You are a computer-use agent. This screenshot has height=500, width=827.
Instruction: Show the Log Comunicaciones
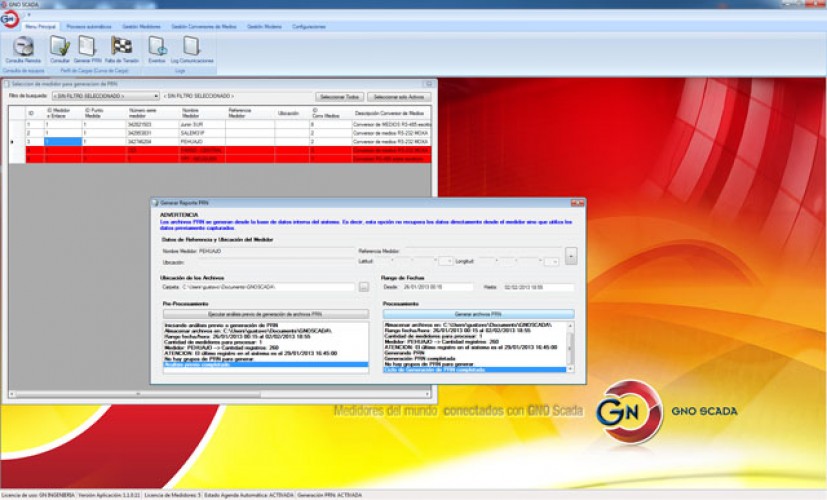(192, 50)
